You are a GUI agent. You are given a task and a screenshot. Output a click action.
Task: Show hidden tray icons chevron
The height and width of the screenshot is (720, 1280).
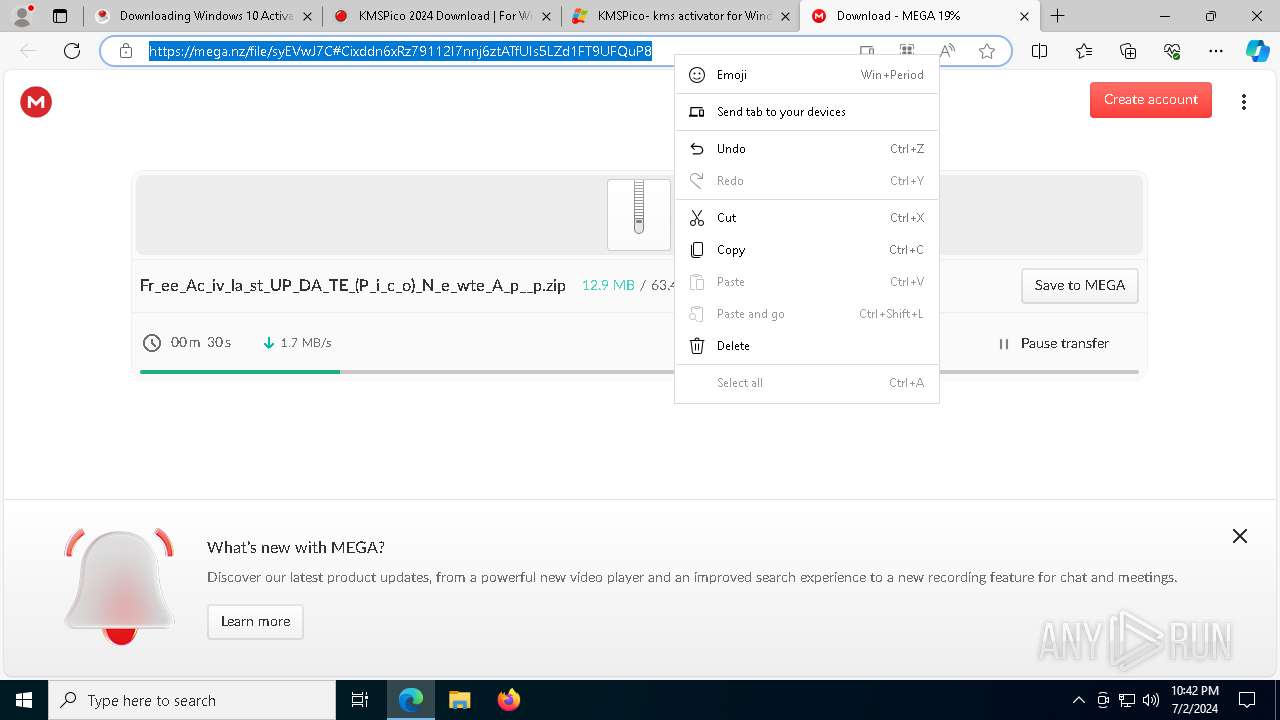1078,700
